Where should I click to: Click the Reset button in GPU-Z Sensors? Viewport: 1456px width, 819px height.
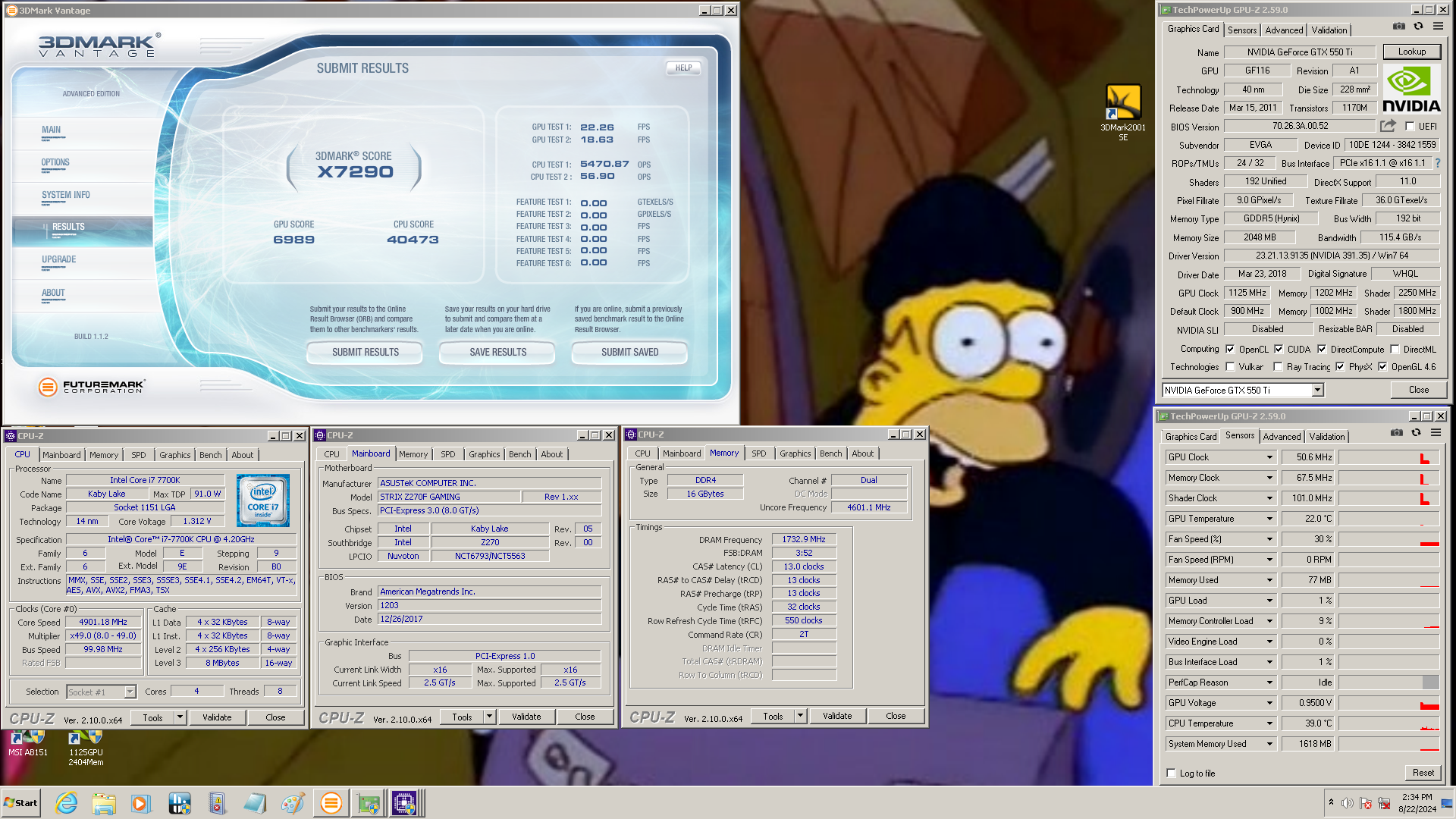coord(1423,773)
